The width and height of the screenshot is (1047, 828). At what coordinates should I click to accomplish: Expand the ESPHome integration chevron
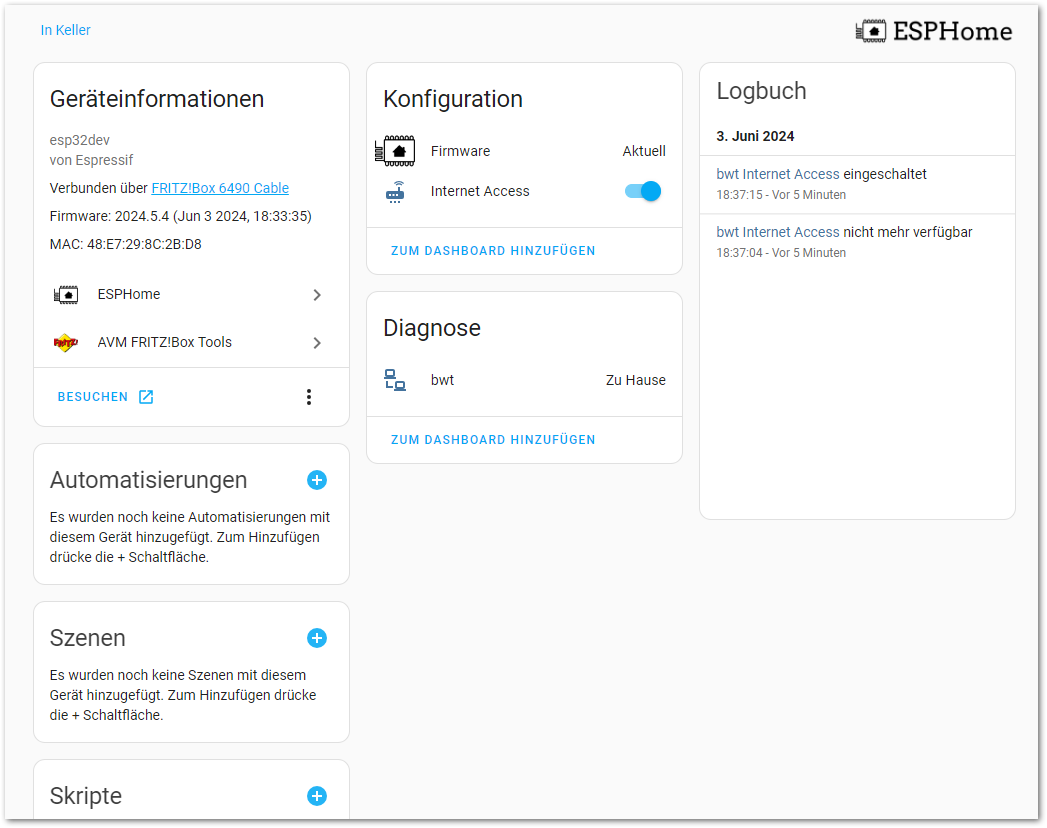point(317,295)
